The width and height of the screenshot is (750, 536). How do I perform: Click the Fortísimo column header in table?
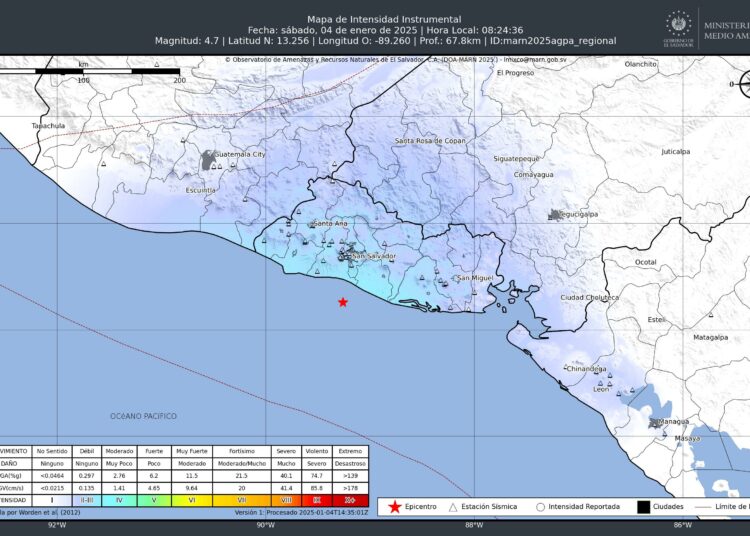coord(241,451)
